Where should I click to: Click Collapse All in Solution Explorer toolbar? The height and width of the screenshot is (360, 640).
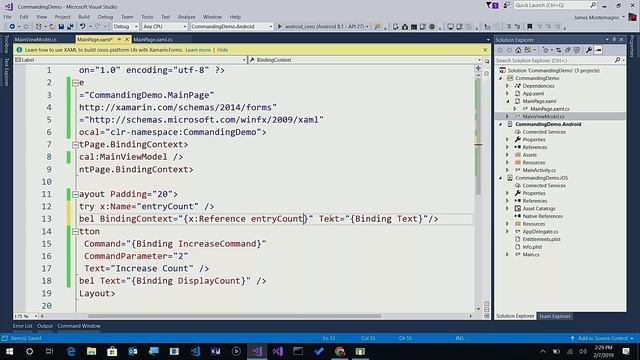click(567, 50)
